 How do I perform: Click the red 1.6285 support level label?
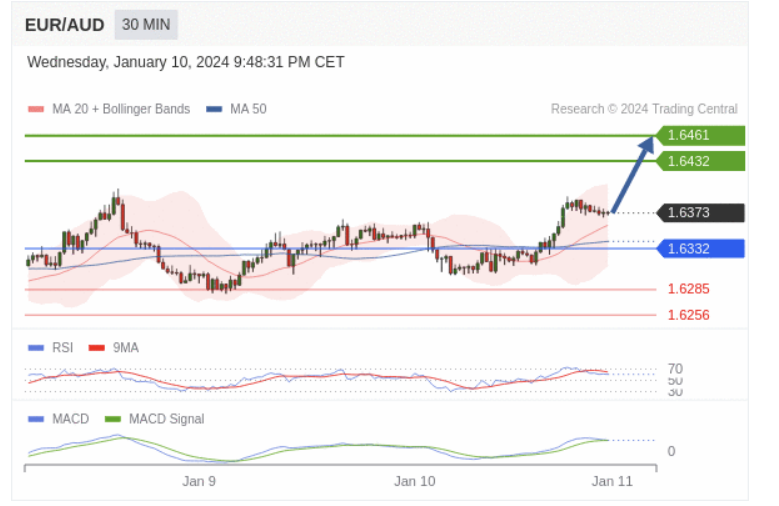(689, 289)
